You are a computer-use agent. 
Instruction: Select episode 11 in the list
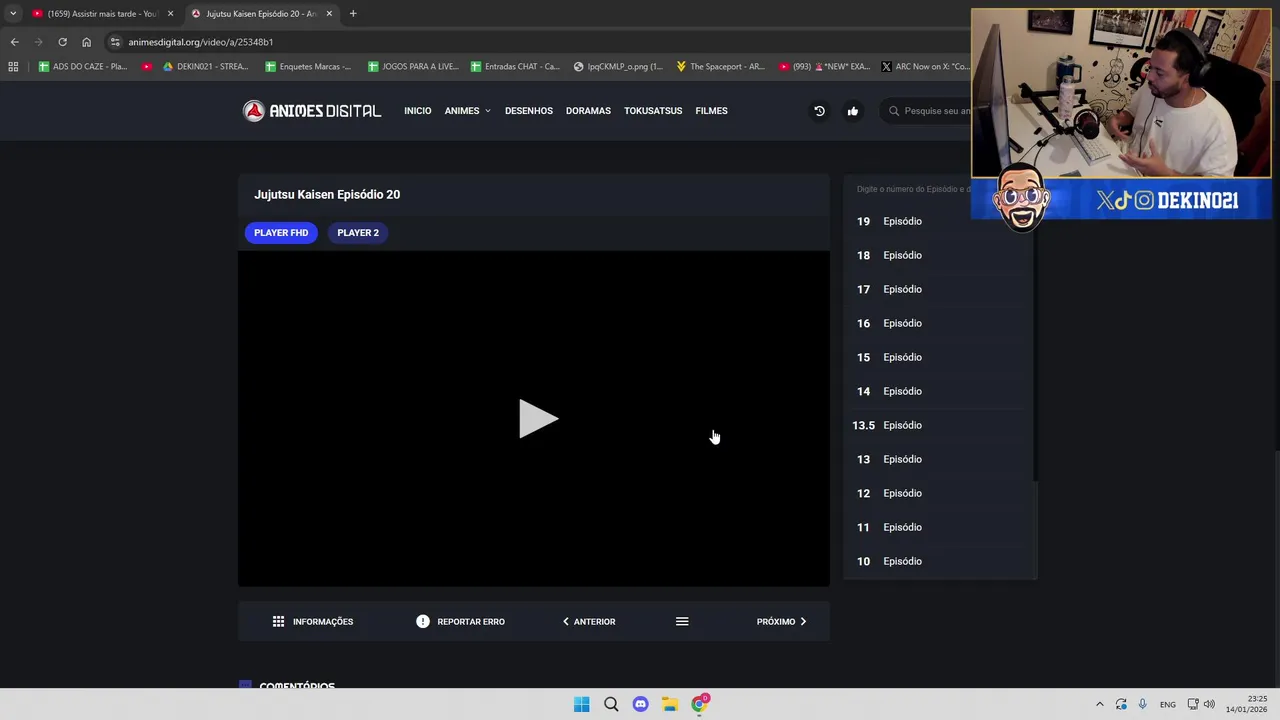pyautogui.click(x=934, y=527)
